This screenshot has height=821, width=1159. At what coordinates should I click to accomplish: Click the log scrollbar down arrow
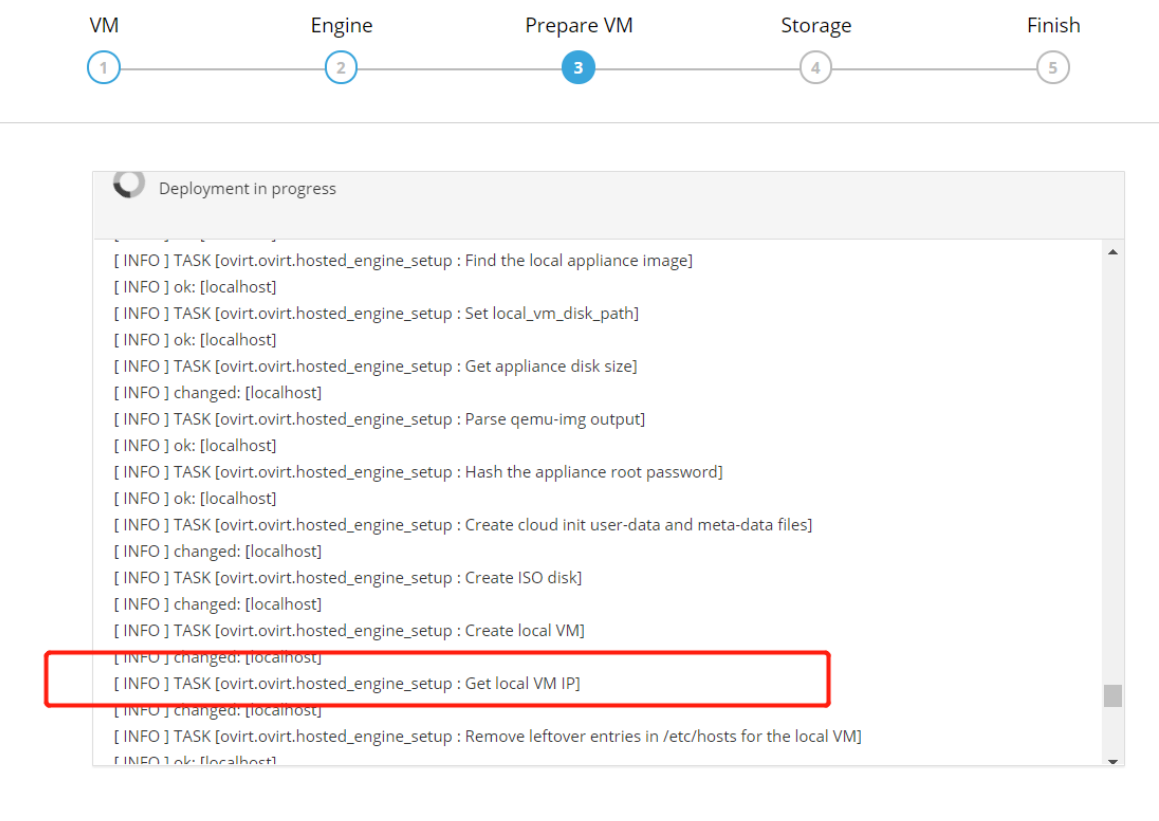(1113, 761)
